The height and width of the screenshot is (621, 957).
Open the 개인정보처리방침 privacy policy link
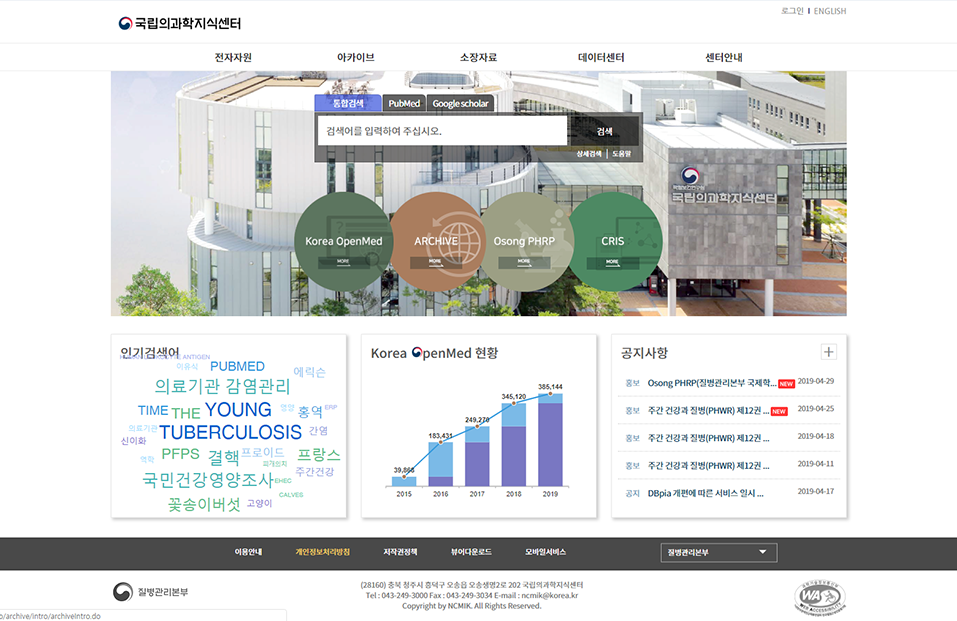tap(323, 552)
